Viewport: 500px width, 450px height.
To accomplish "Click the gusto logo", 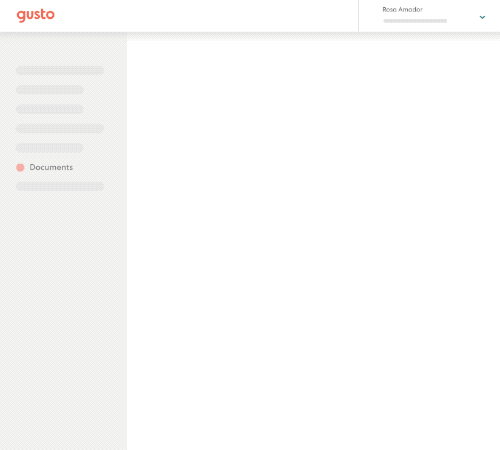I will [36, 15].
